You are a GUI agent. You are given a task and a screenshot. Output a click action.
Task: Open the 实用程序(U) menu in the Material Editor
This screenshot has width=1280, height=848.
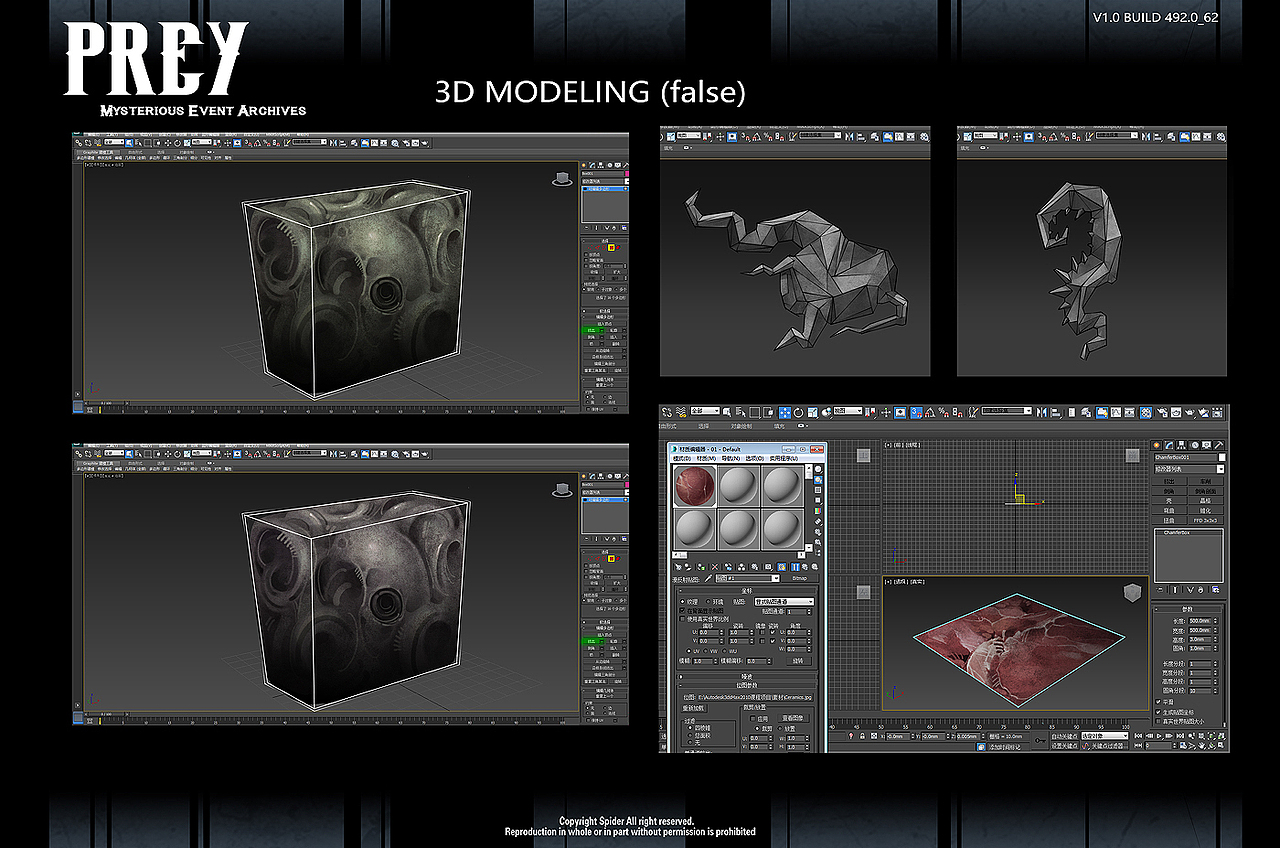786,458
